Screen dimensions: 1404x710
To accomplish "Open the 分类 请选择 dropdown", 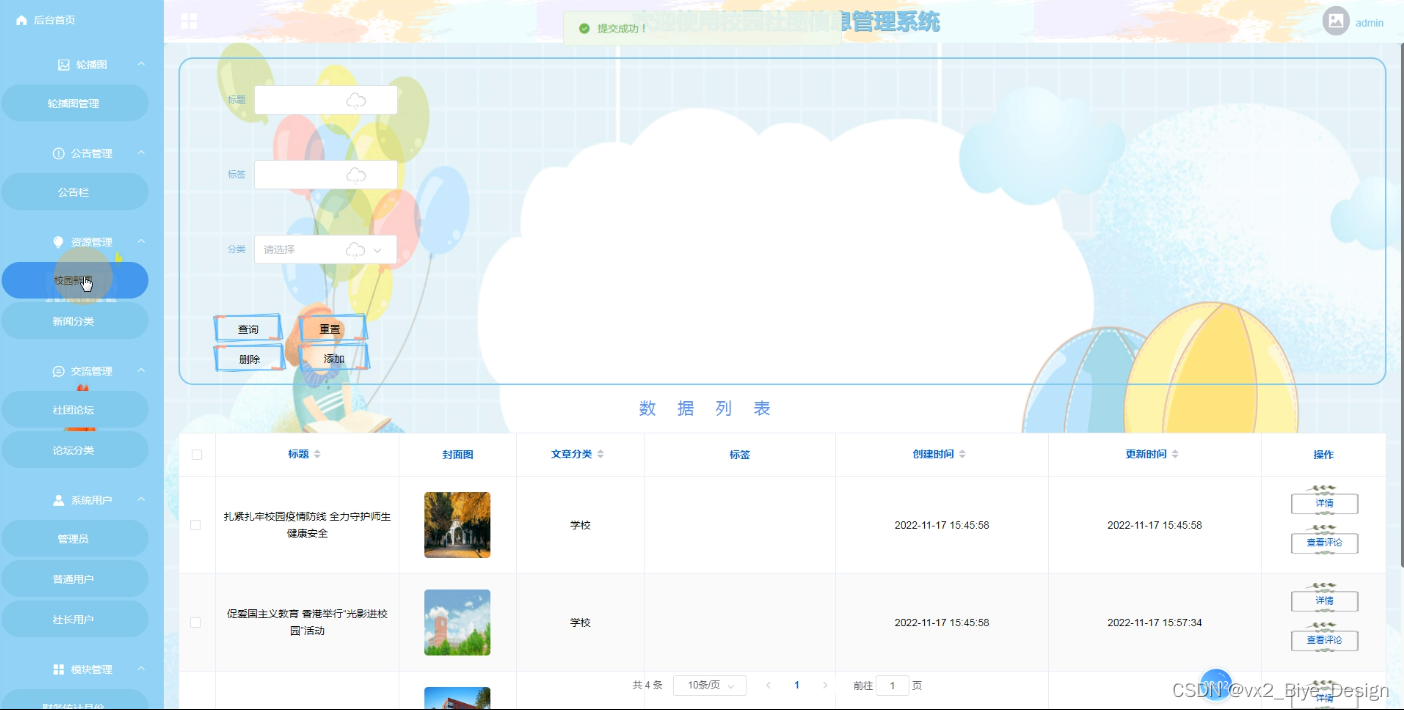I will 325,249.
